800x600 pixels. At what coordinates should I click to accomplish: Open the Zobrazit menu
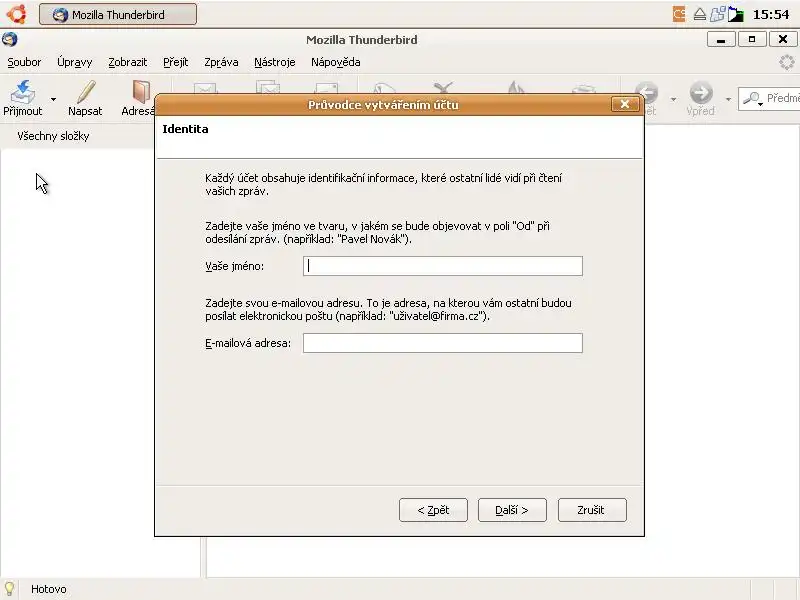[128, 62]
